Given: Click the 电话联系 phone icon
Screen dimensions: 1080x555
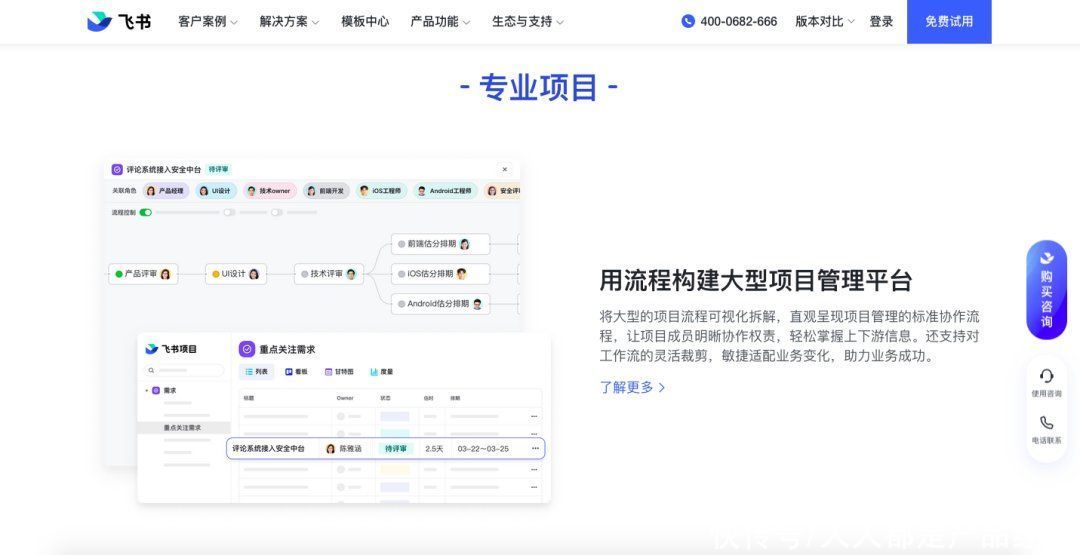Looking at the screenshot, I should point(1046,423).
